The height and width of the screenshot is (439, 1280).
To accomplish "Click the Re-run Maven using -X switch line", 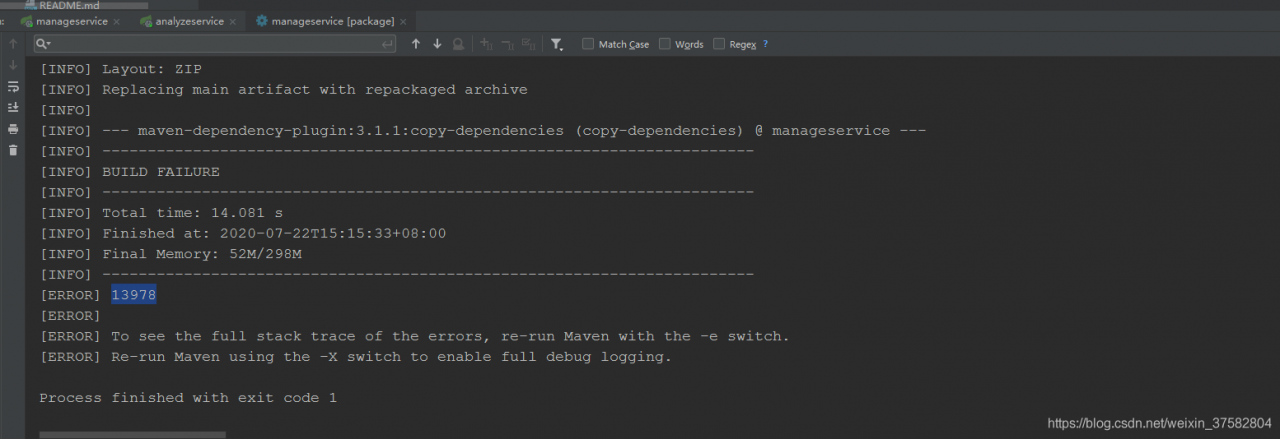I will 355,357.
